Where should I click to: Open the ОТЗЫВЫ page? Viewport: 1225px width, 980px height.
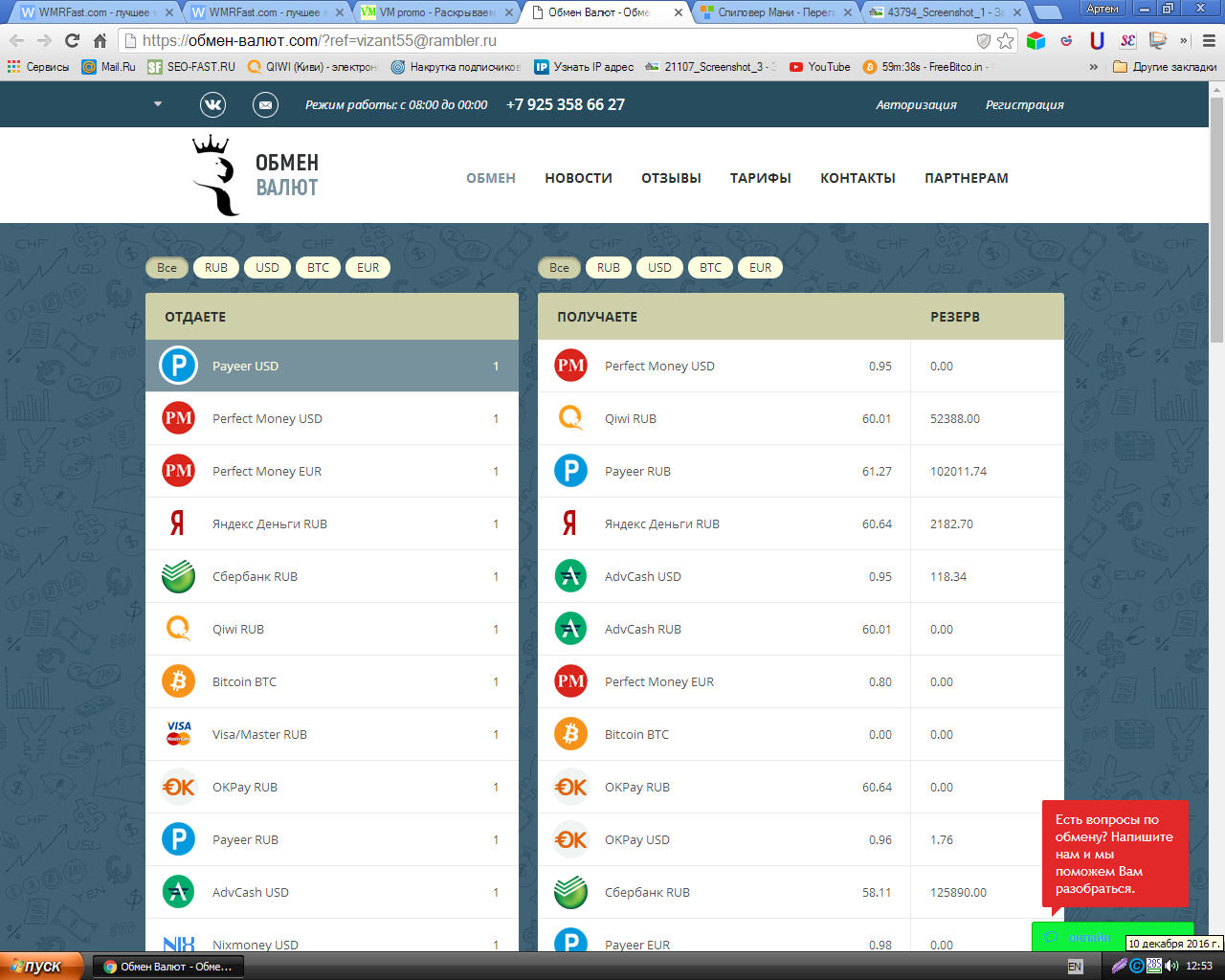[x=671, y=178]
